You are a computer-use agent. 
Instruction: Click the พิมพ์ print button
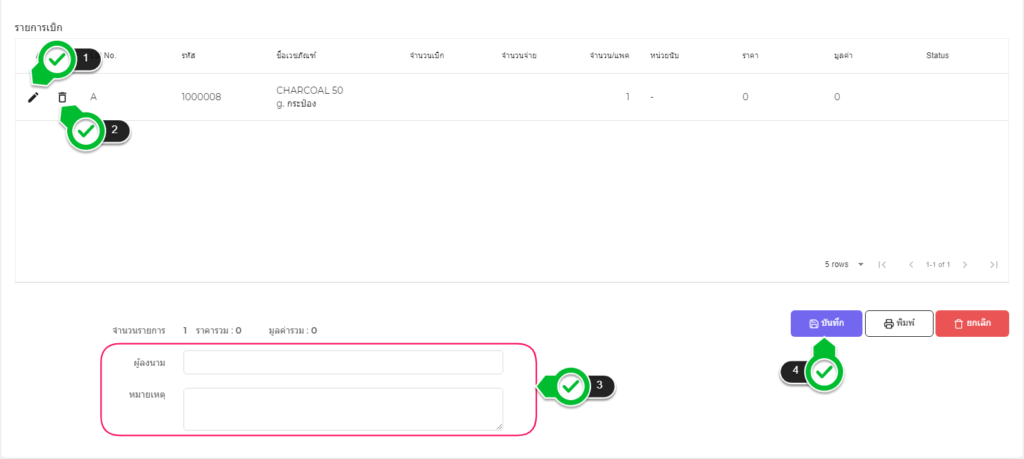click(898, 324)
